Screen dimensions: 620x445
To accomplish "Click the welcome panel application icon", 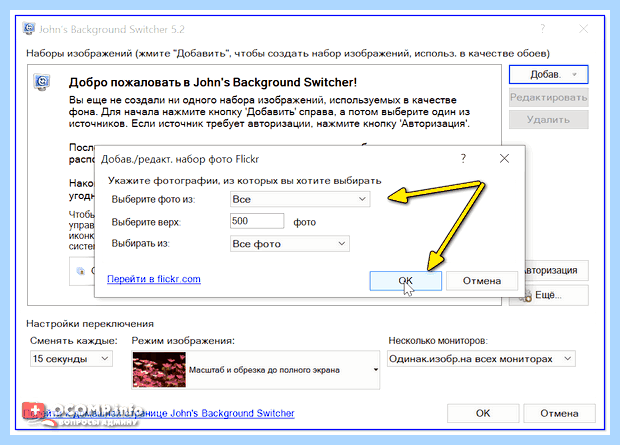I will 42,82.
